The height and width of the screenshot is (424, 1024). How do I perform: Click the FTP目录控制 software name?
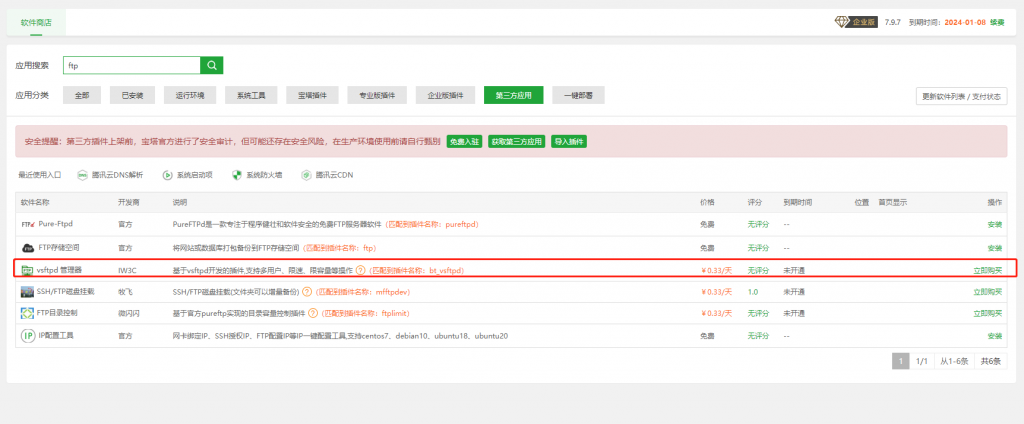57,313
